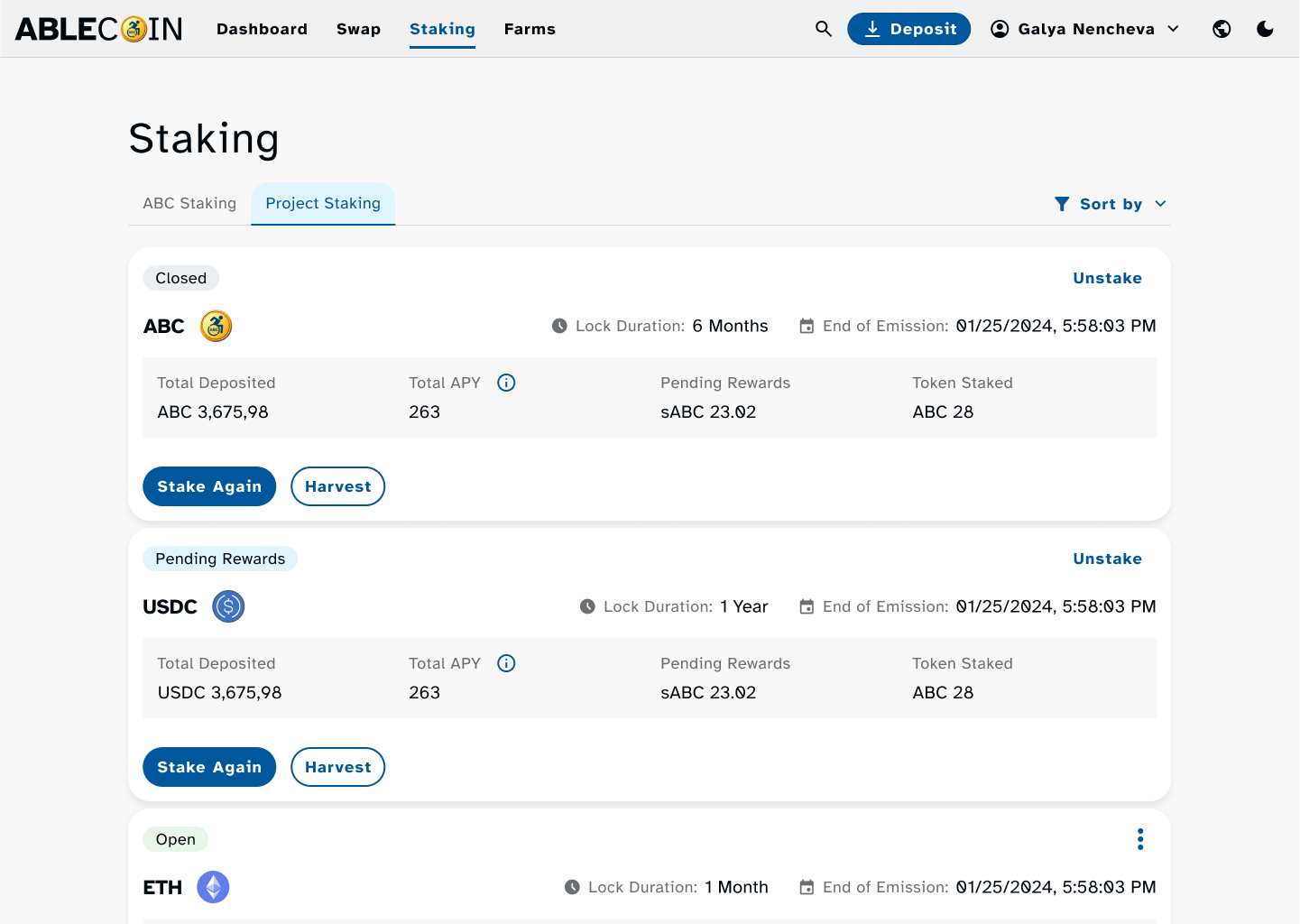1300x924 pixels.
Task: Switch to the ABC Staking tab
Action: coord(189,204)
